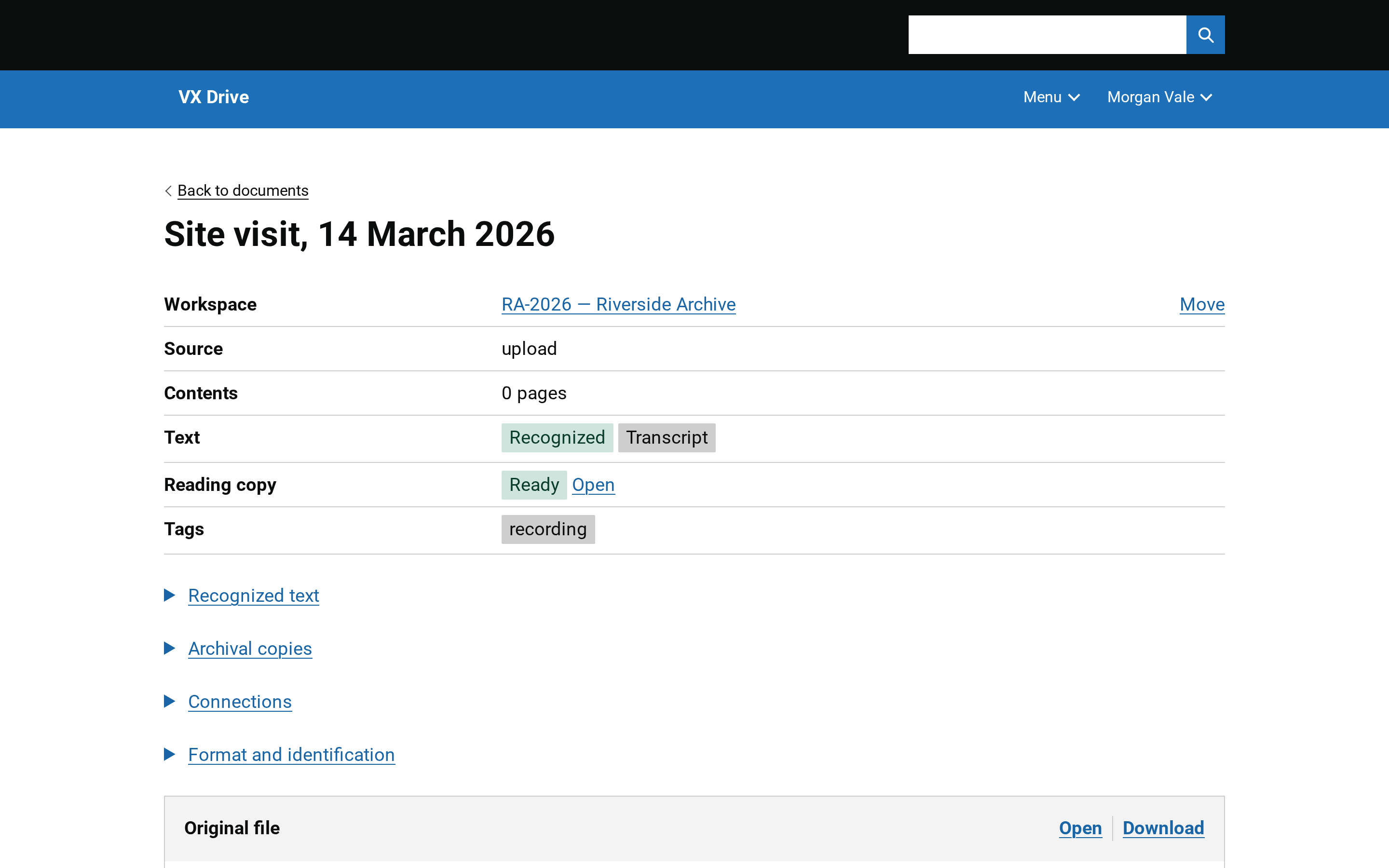1389x868 pixels.
Task: Expand the Archival copies section
Action: coord(250,649)
